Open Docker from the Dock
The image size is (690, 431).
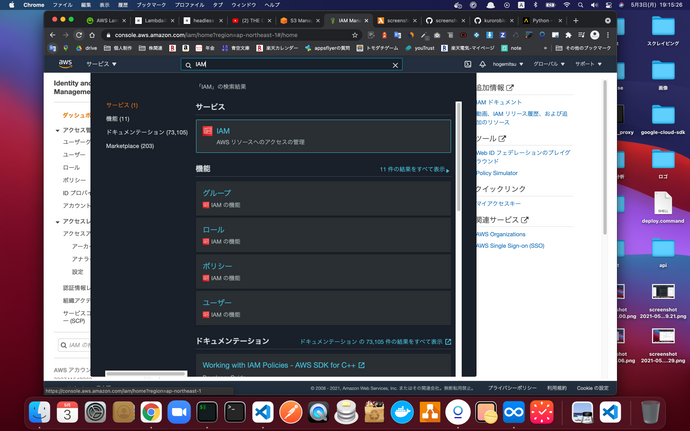[402, 413]
